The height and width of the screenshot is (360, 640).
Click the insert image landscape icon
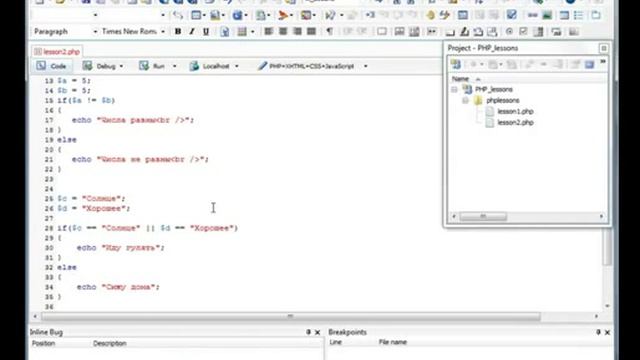[x=547, y=16]
